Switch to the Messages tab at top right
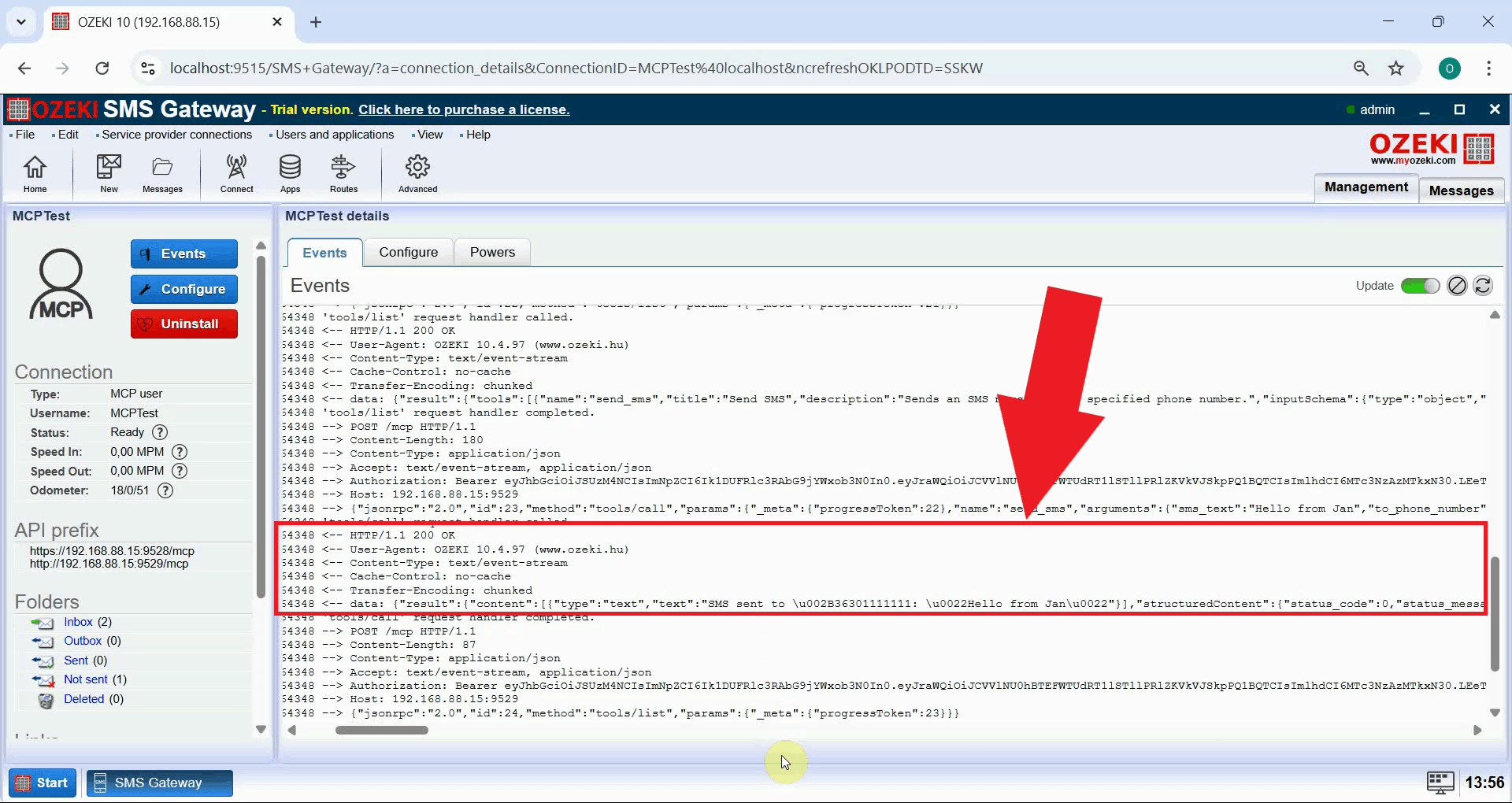This screenshot has width=1512, height=803. pos(1461,191)
